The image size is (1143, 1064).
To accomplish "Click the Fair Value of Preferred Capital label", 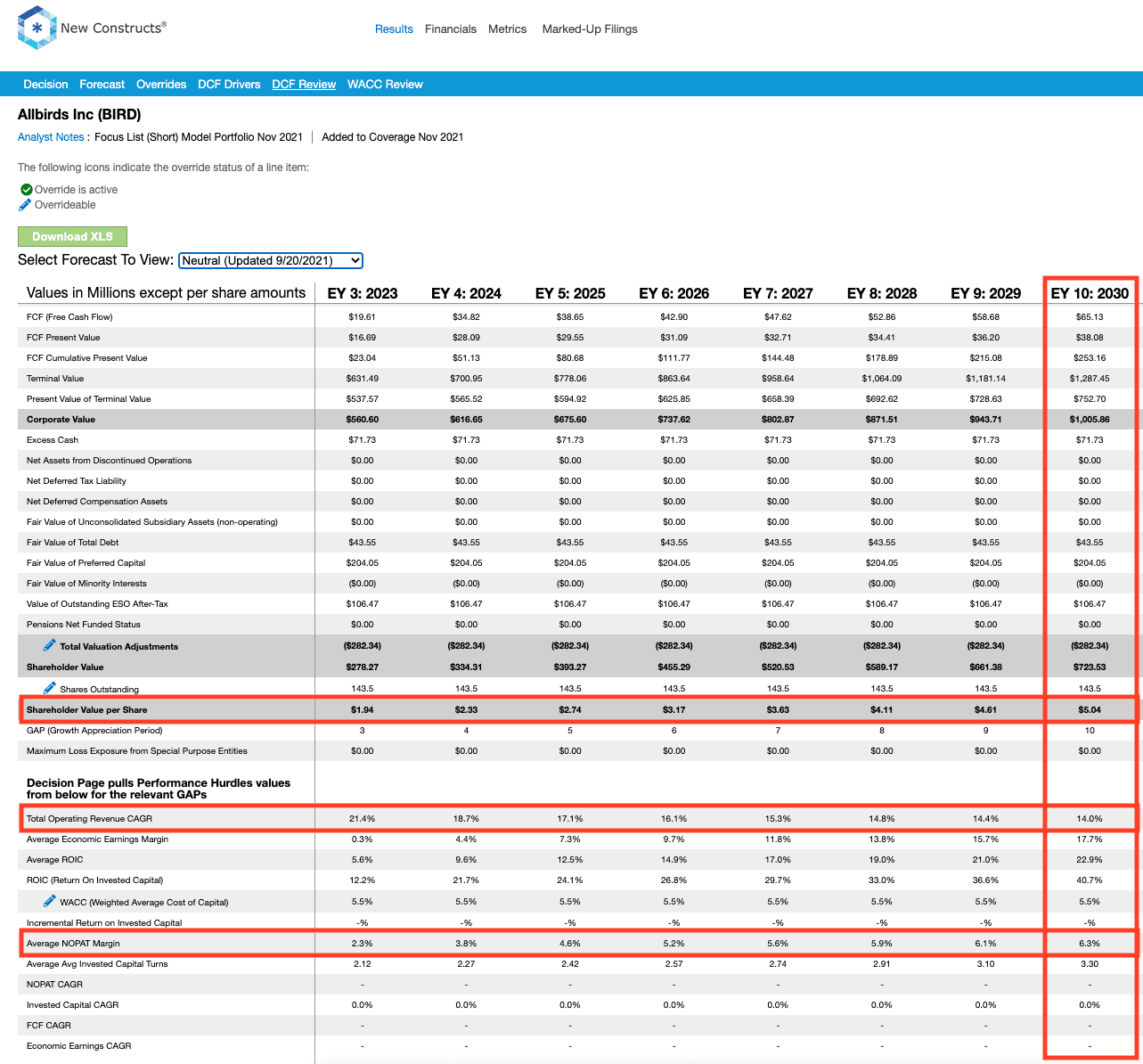I will (86, 563).
